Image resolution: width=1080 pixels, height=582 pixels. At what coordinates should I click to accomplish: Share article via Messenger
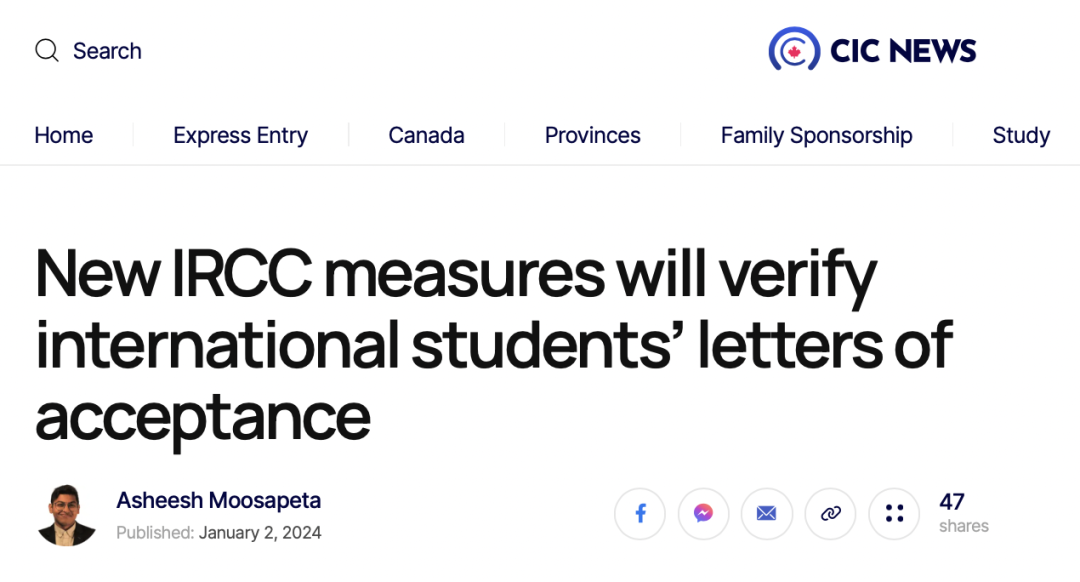point(703,514)
